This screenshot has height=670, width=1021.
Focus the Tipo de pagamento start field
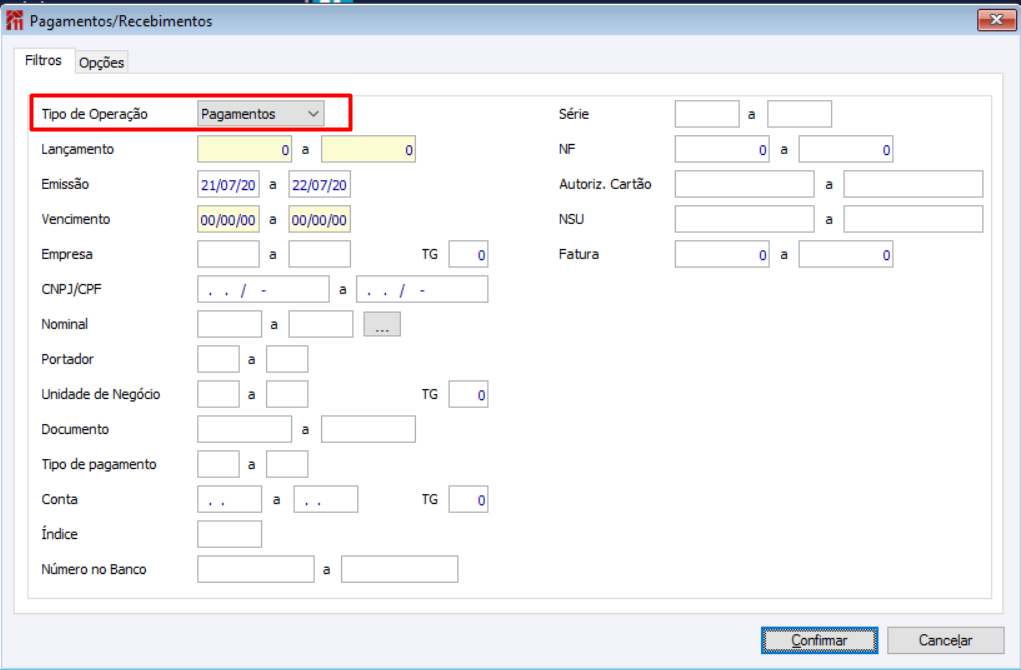[x=218, y=465]
